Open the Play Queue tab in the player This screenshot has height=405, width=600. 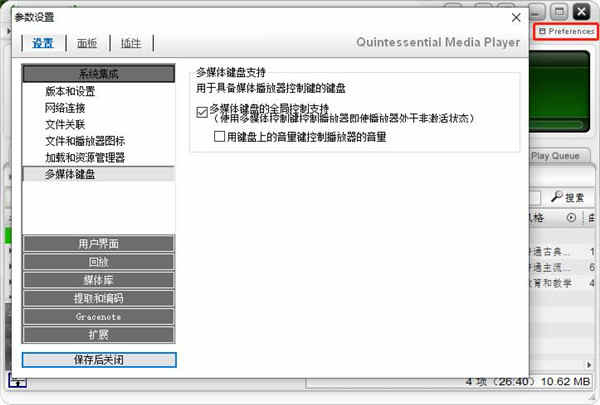pos(555,156)
